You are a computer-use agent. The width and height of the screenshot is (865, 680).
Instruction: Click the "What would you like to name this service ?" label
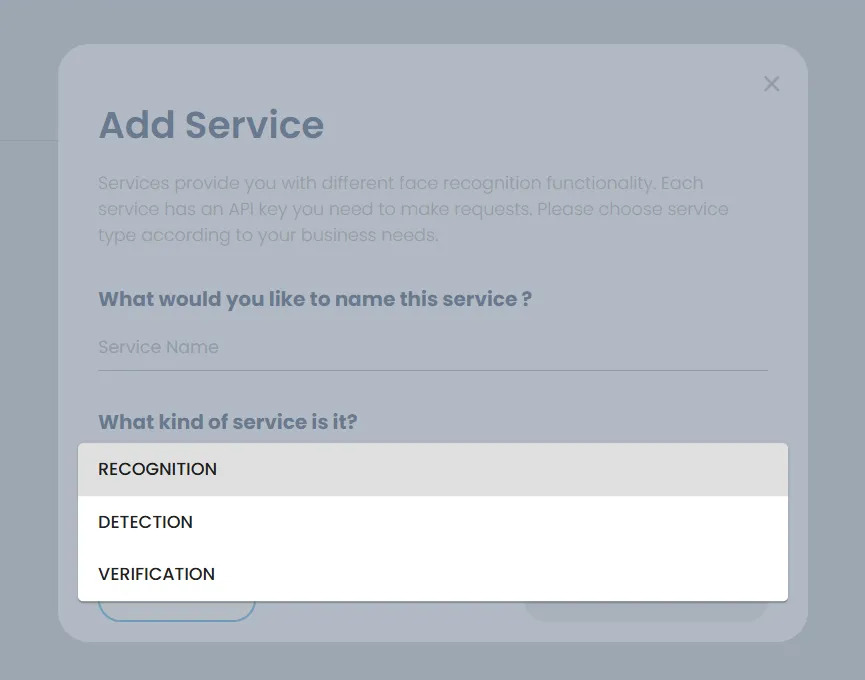pos(314,299)
